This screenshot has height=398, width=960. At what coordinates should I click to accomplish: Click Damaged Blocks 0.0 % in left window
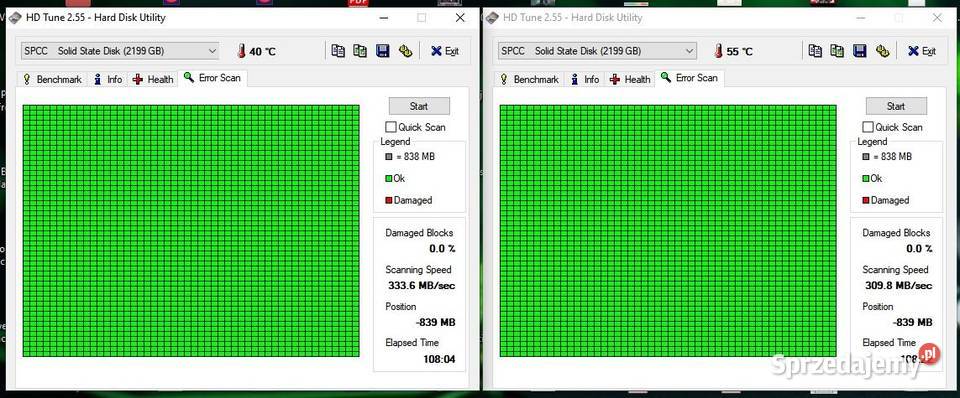click(442, 249)
